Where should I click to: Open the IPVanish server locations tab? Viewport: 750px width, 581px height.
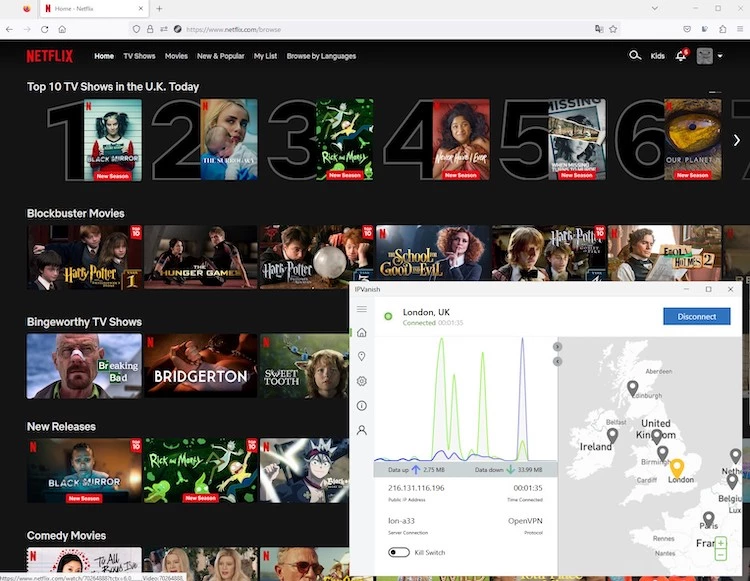coord(361,357)
